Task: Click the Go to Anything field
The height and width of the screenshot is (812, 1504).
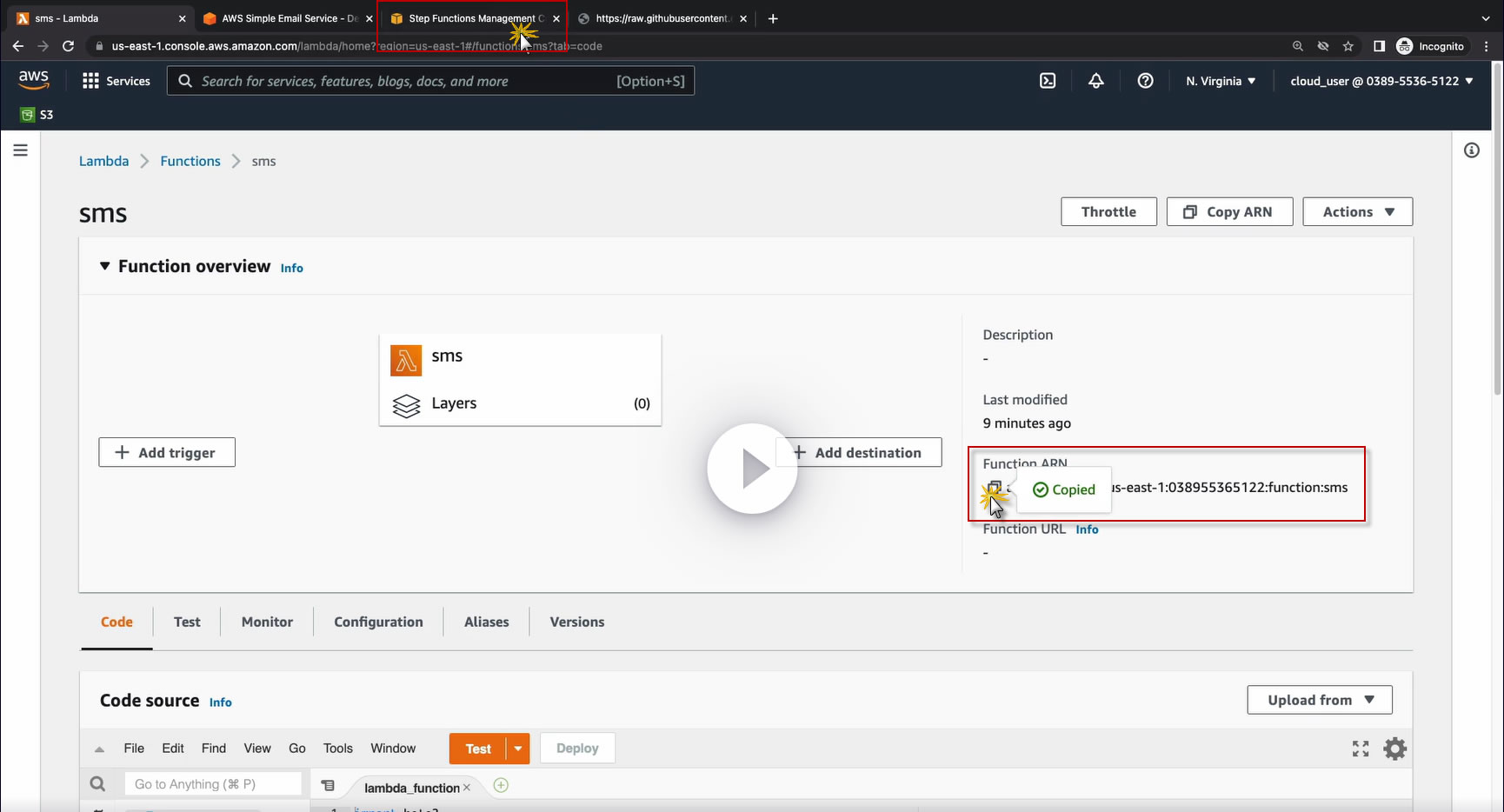Action: (213, 784)
